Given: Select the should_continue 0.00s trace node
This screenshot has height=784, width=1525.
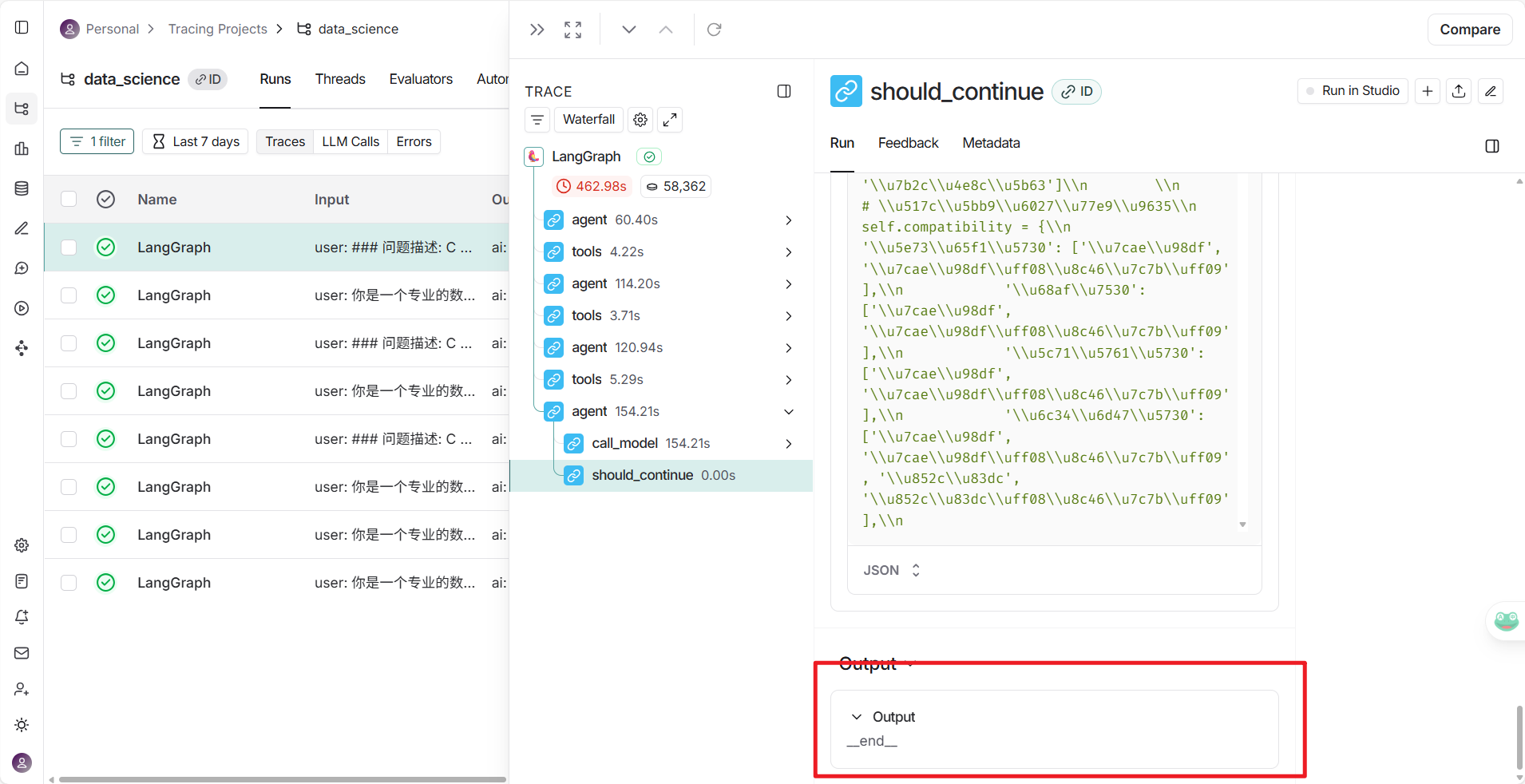Looking at the screenshot, I should tap(661, 476).
